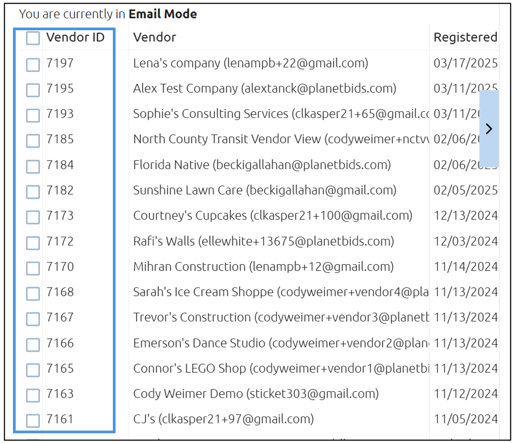Image resolution: width=514 pixels, height=443 pixels.
Task: Click the Registered column header
Action: click(x=465, y=37)
